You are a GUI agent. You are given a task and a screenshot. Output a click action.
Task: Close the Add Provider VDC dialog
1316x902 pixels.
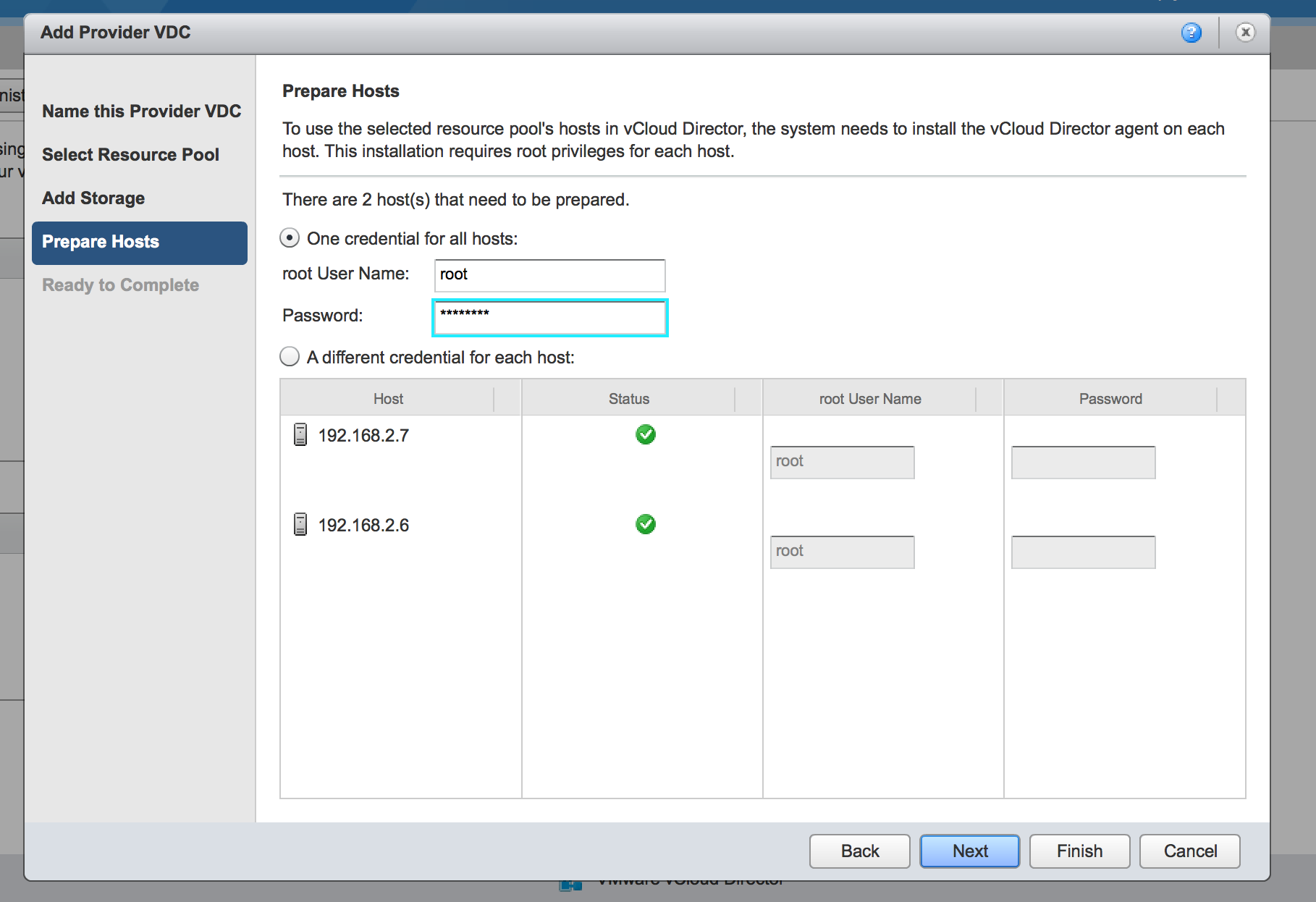point(1245,33)
